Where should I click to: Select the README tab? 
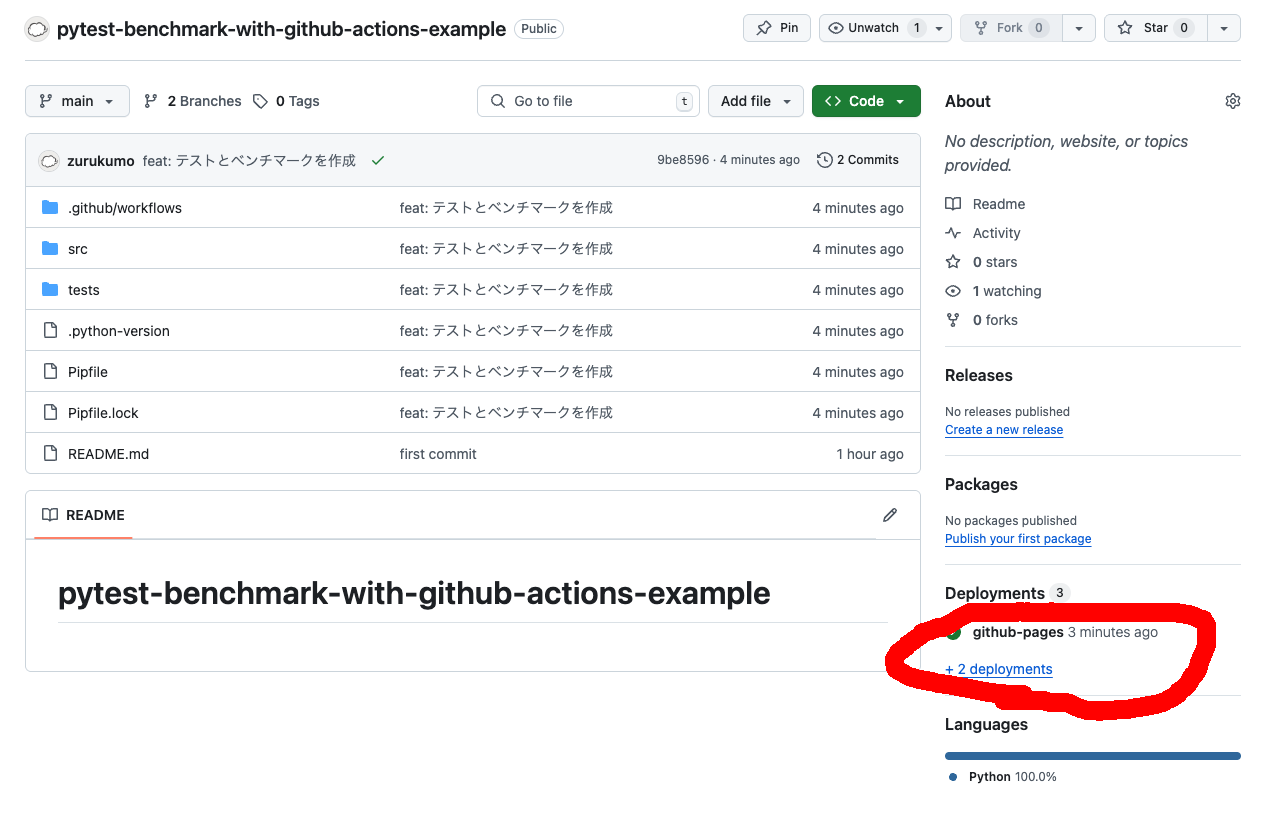pyautogui.click(x=84, y=515)
